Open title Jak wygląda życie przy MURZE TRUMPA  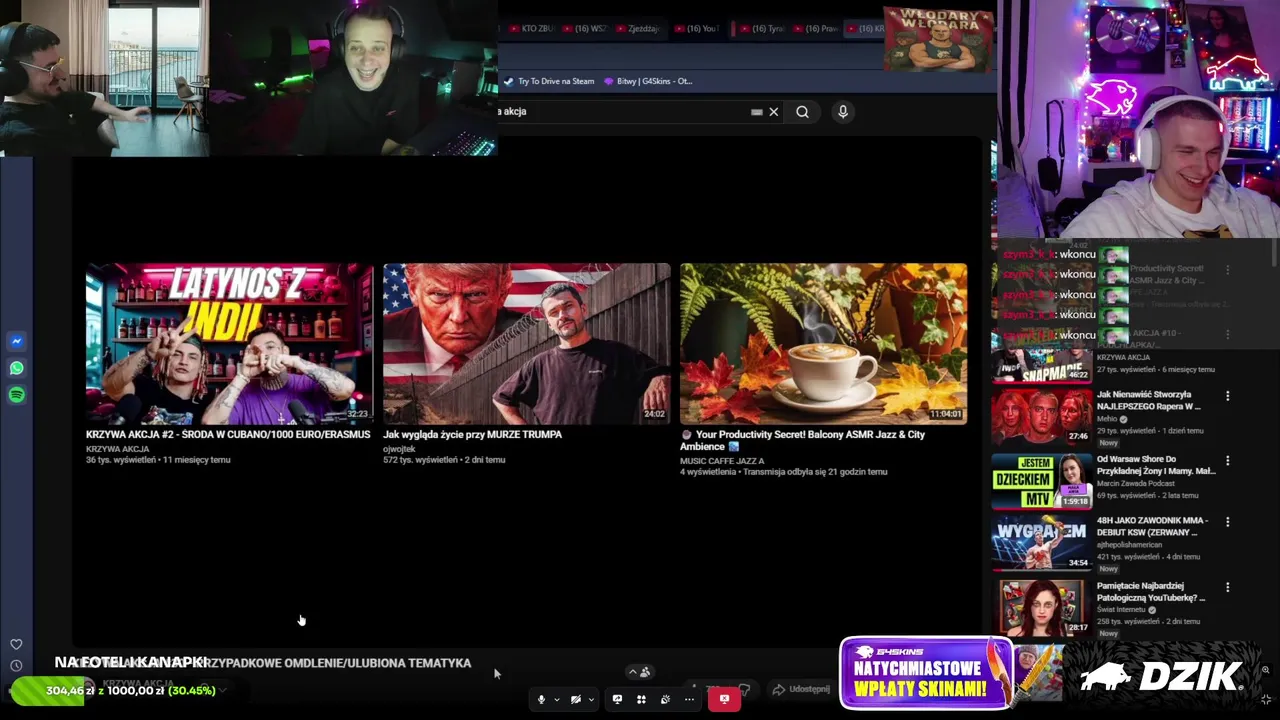(x=472, y=435)
